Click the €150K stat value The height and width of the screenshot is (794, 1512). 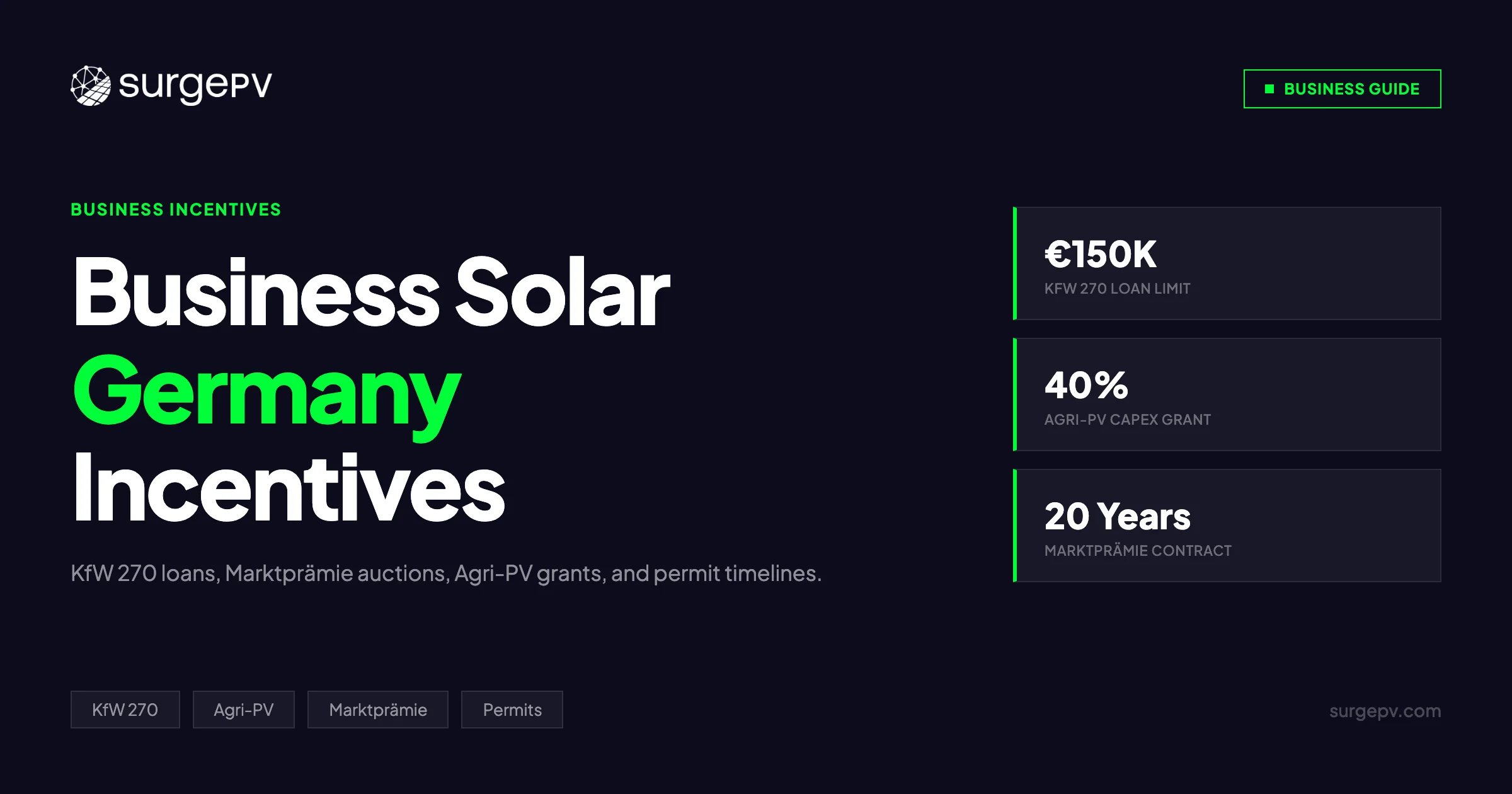(x=1100, y=254)
